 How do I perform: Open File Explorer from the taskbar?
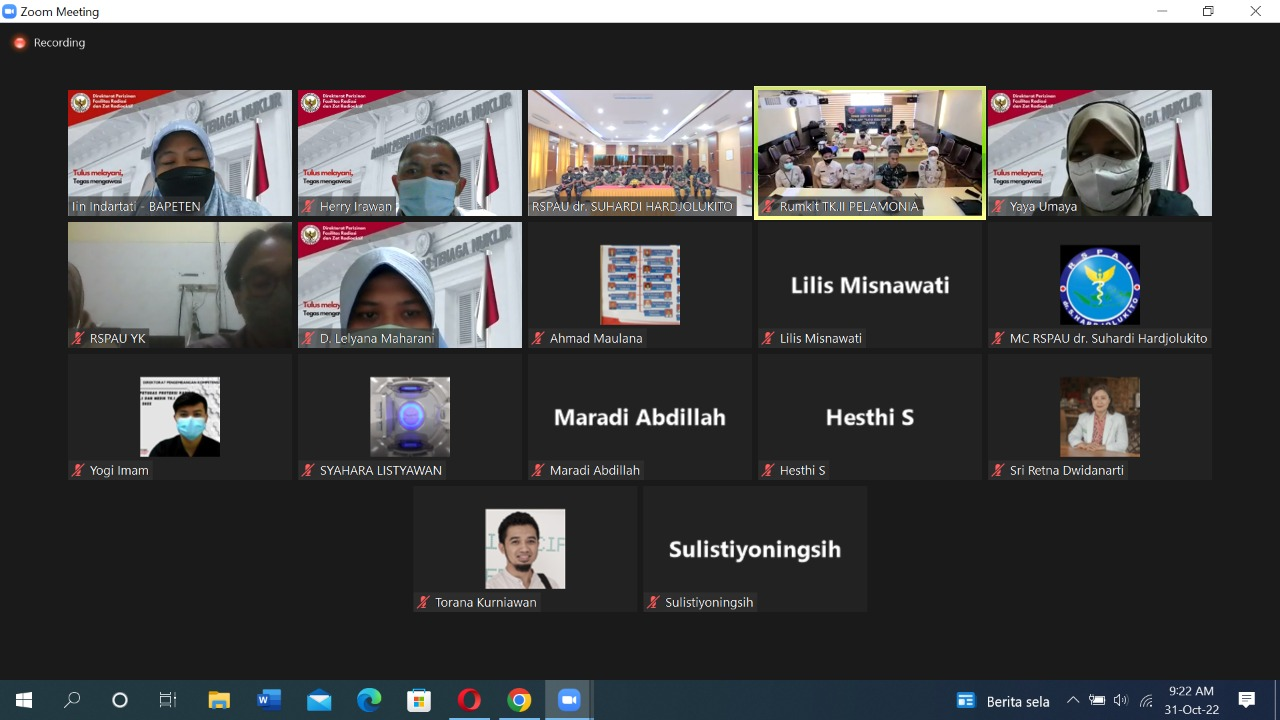point(219,700)
